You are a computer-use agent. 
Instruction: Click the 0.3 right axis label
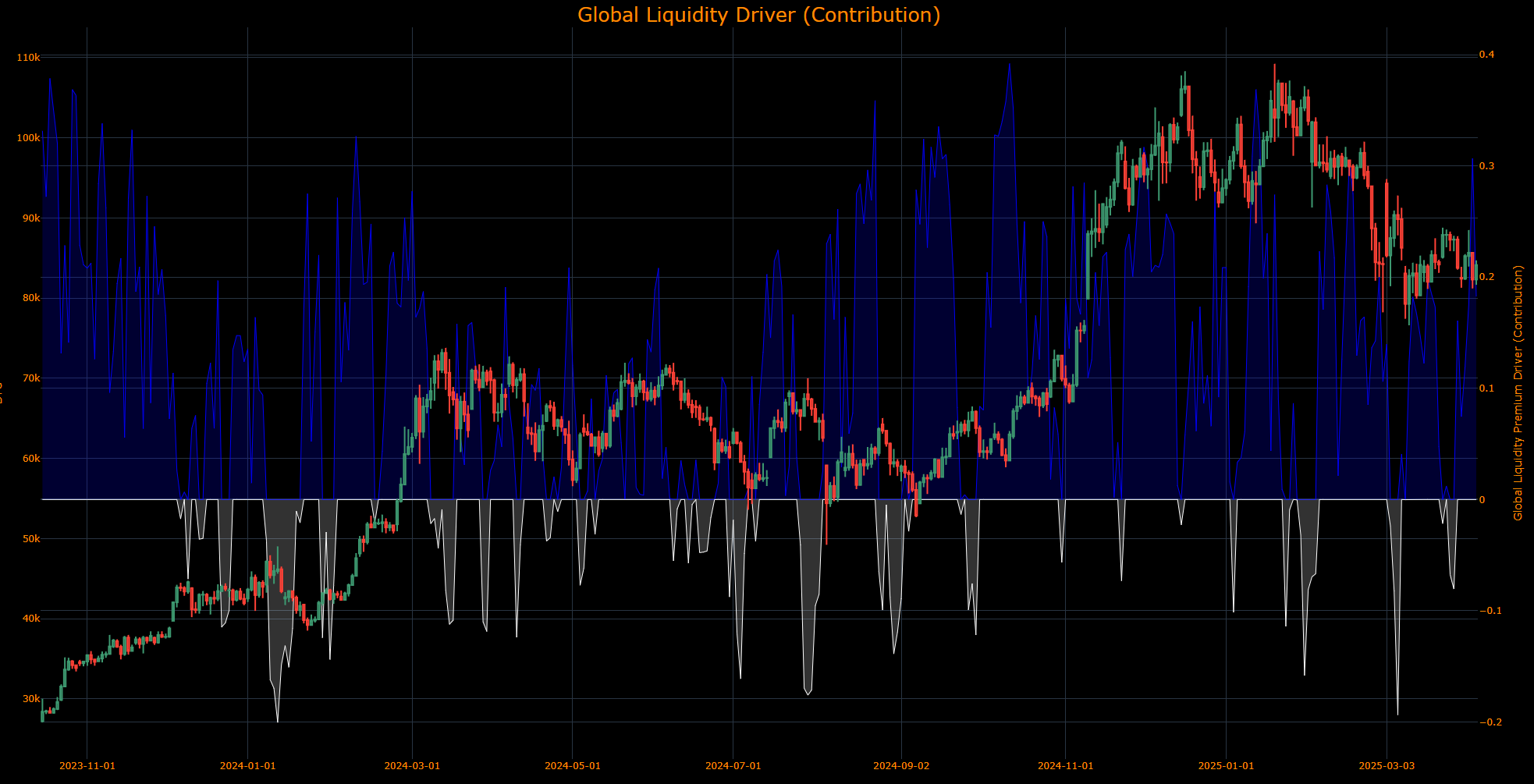(1486, 166)
